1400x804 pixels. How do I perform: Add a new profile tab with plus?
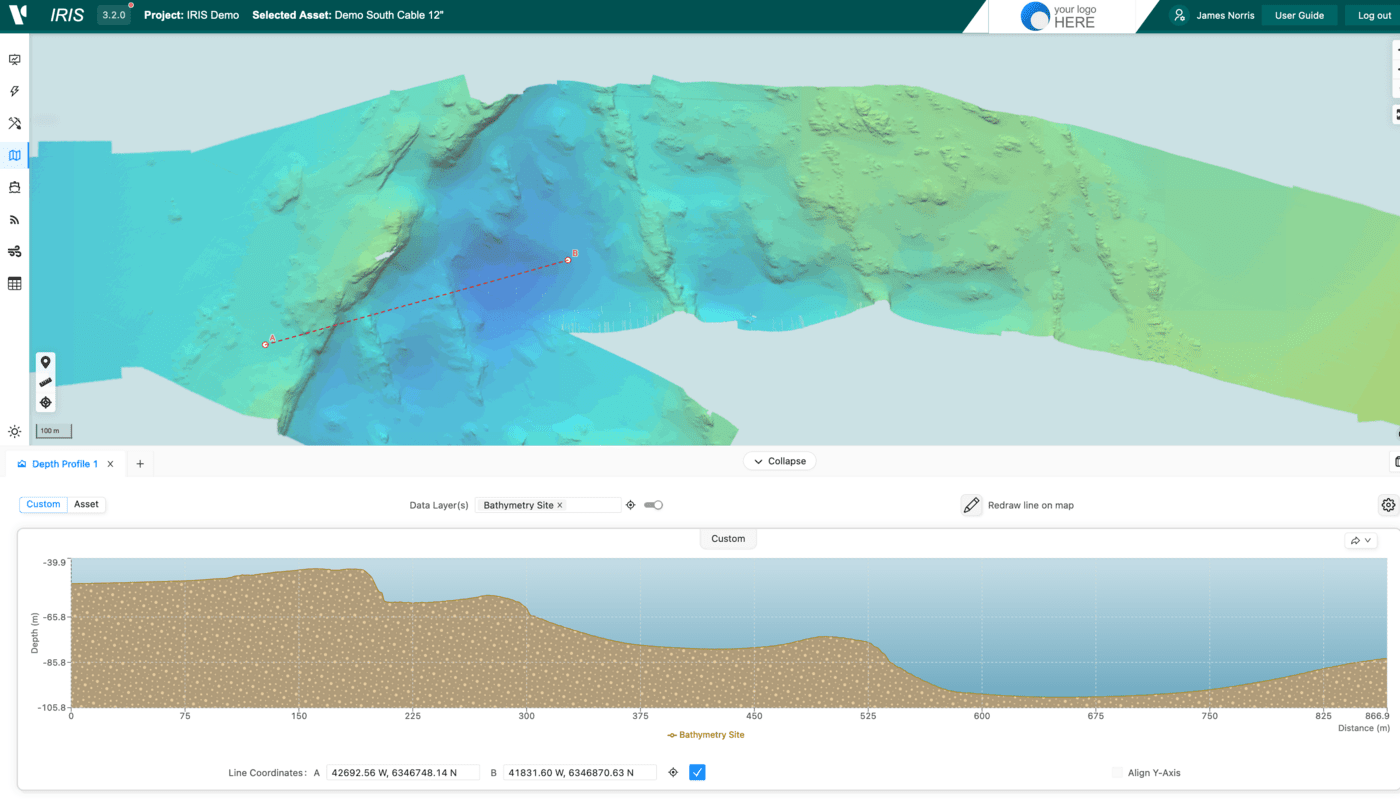[x=140, y=464]
